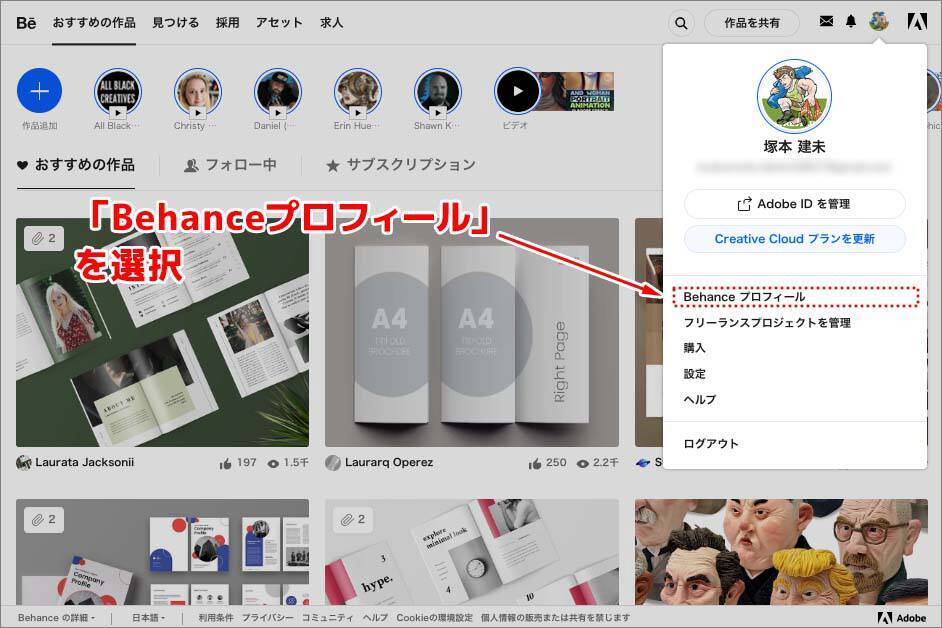Open hype brochure project thumbnail
This screenshot has width=942, height=628.
(472, 552)
